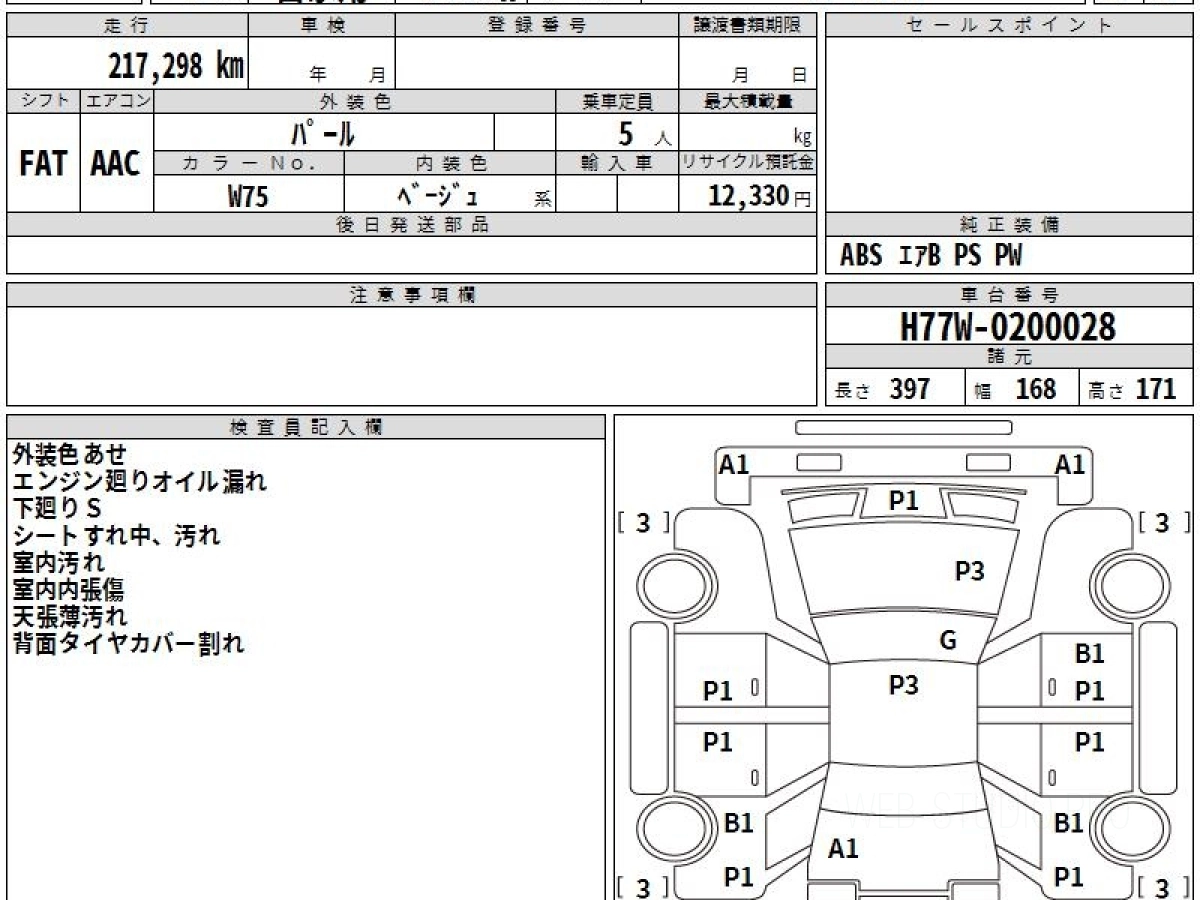The height and width of the screenshot is (900, 1200).
Task: Select the FAT shift value
Action: pos(43,164)
